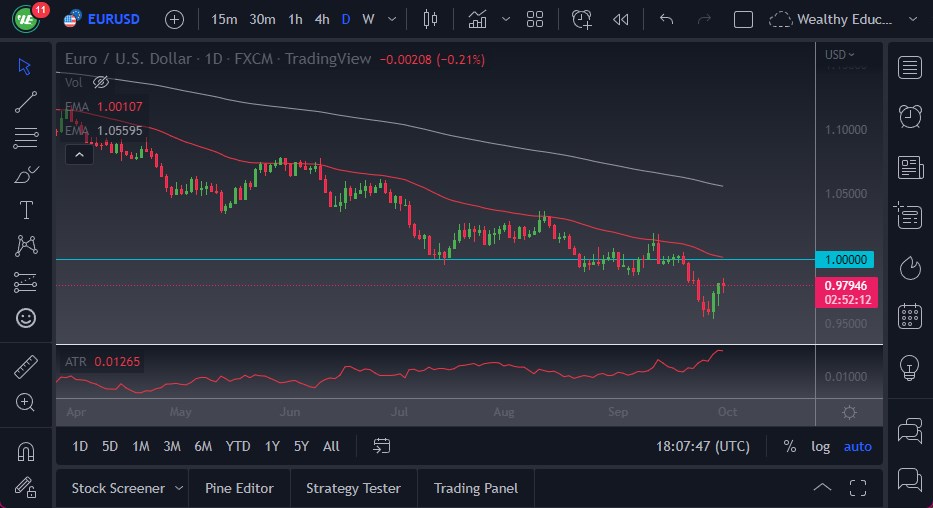The image size is (933, 508).
Task: Toggle percent scale mode
Action: click(790, 446)
